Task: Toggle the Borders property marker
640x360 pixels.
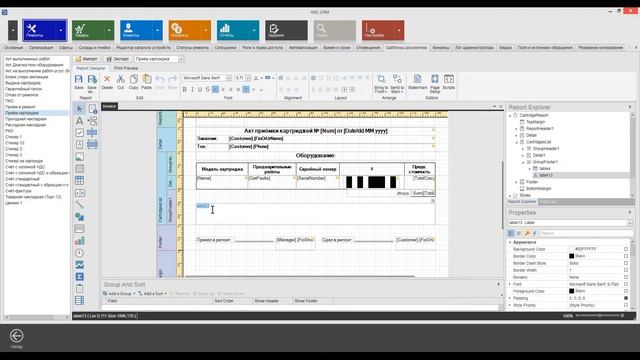Action: [x=626, y=277]
